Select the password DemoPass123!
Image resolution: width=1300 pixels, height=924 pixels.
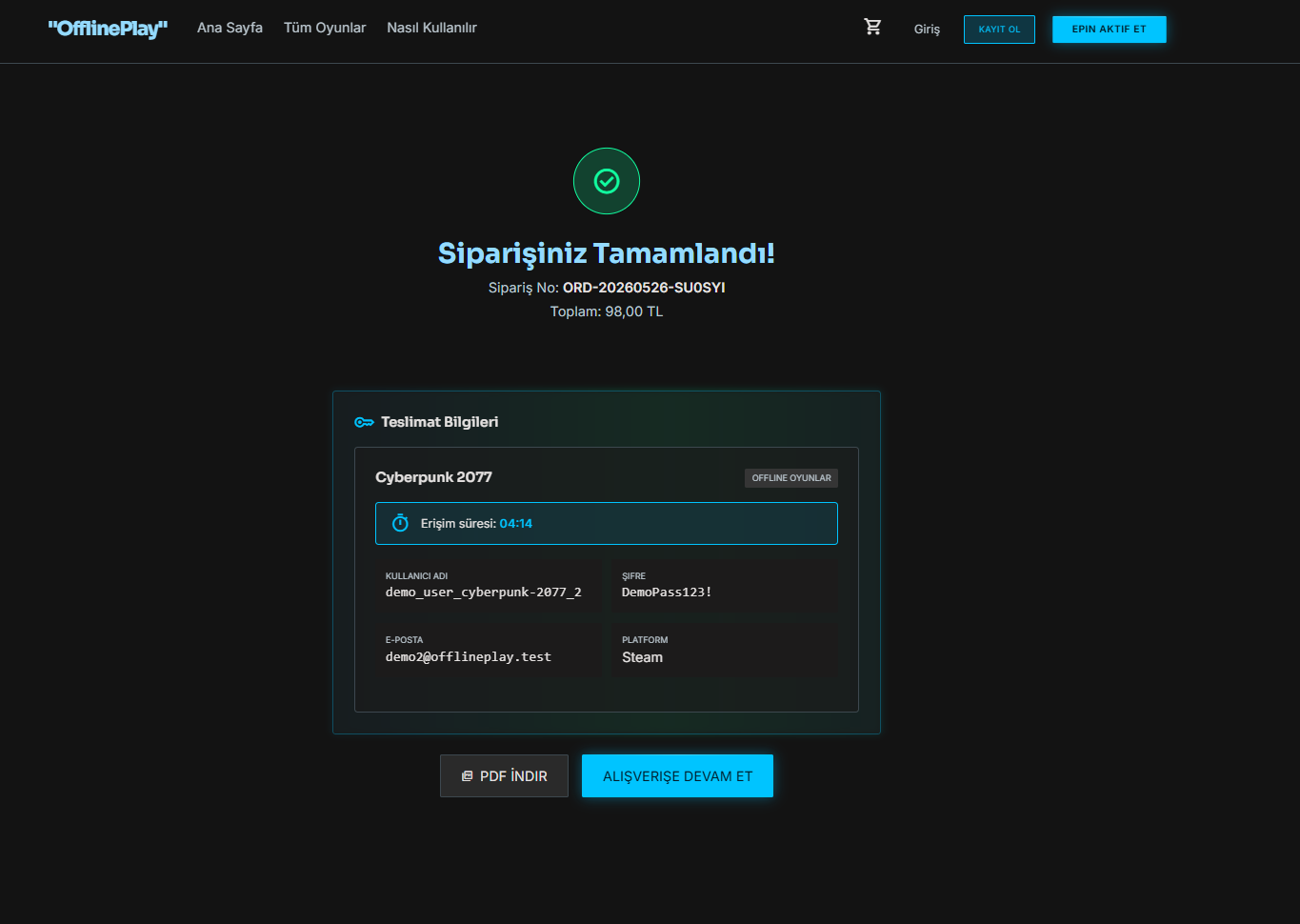[667, 593]
